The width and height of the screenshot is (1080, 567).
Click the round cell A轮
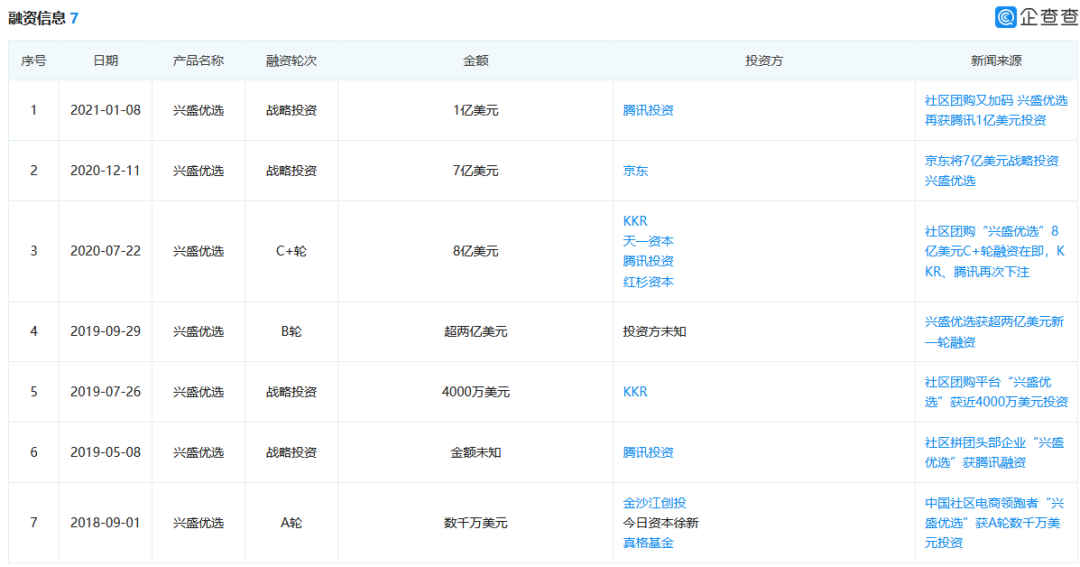(291, 523)
